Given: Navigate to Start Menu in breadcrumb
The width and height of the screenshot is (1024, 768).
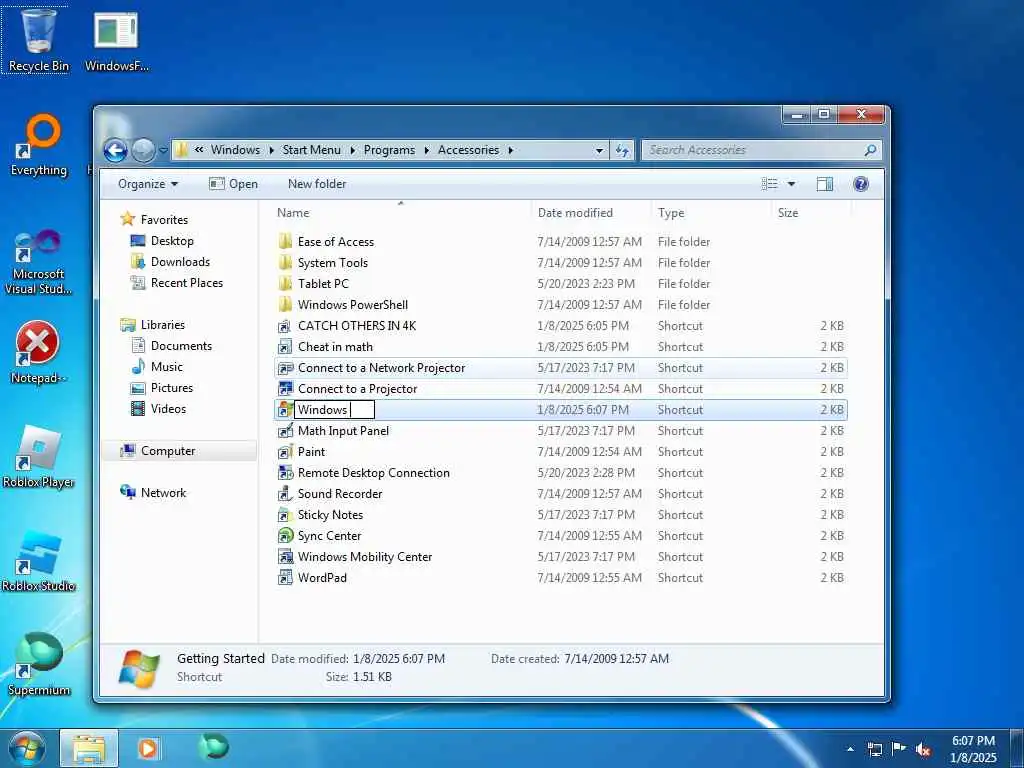Looking at the screenshot, I should [x=312, y=150].
